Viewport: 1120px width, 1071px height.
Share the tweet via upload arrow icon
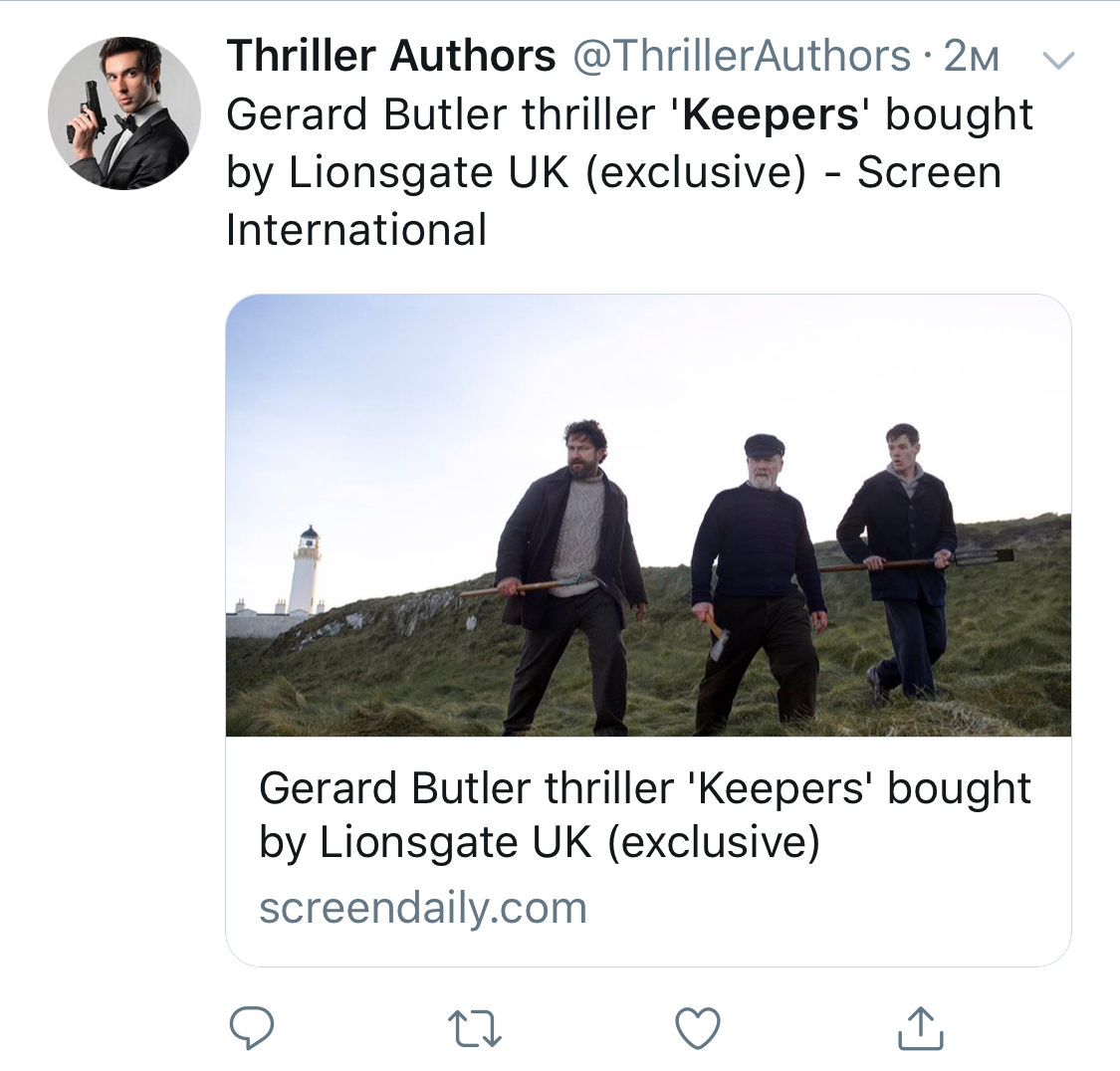tap(919, 1028)
